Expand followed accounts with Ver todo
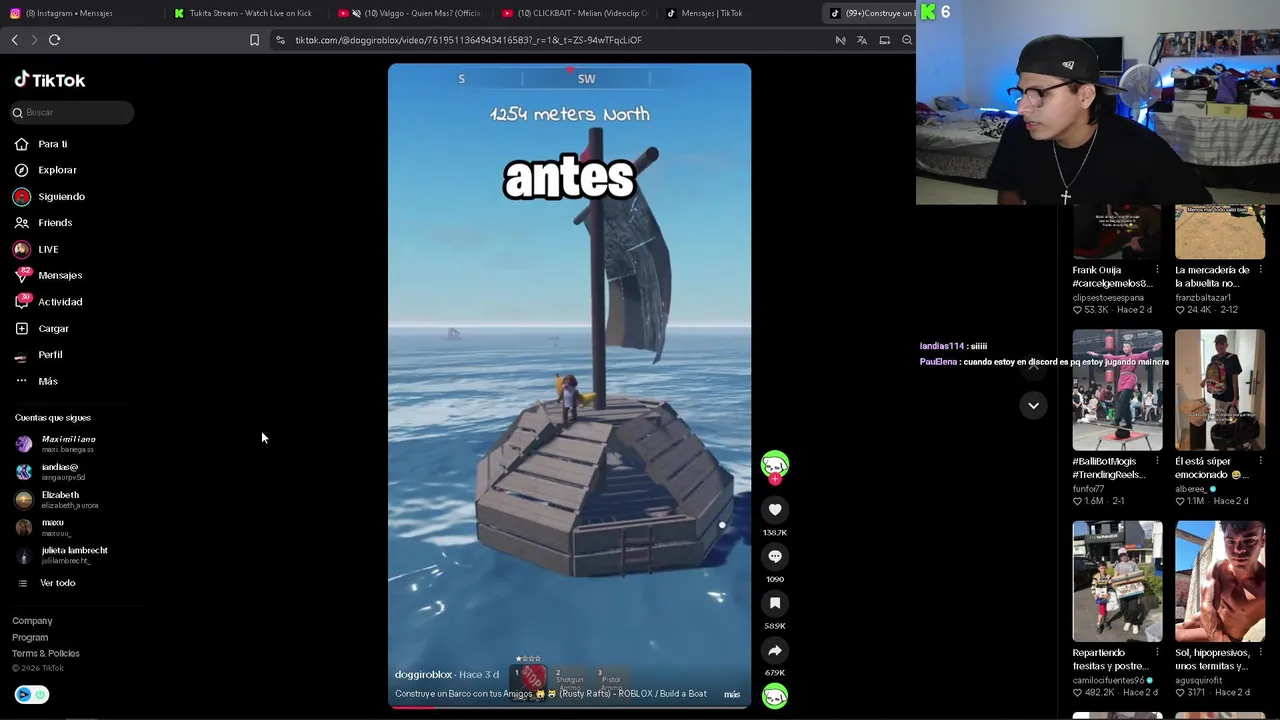 [x=47, y=583]
